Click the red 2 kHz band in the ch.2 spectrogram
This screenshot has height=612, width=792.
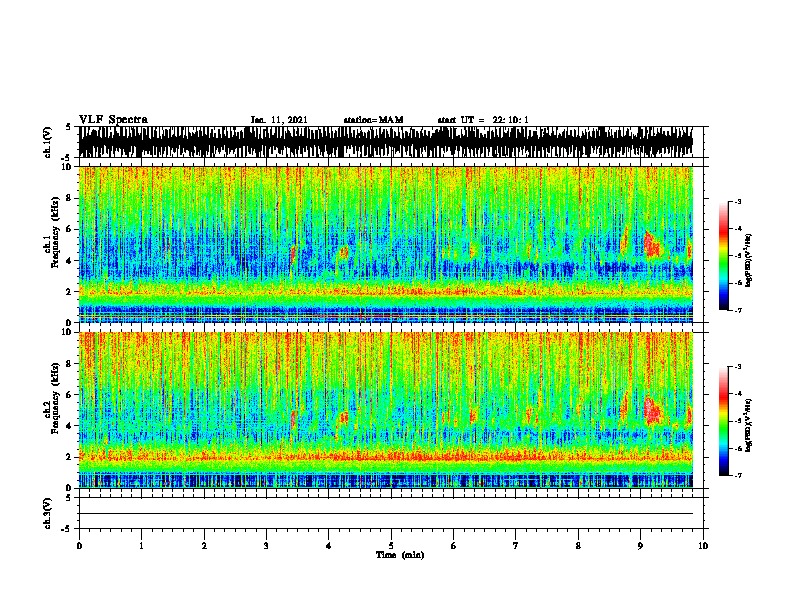click(x=386, y=457)
